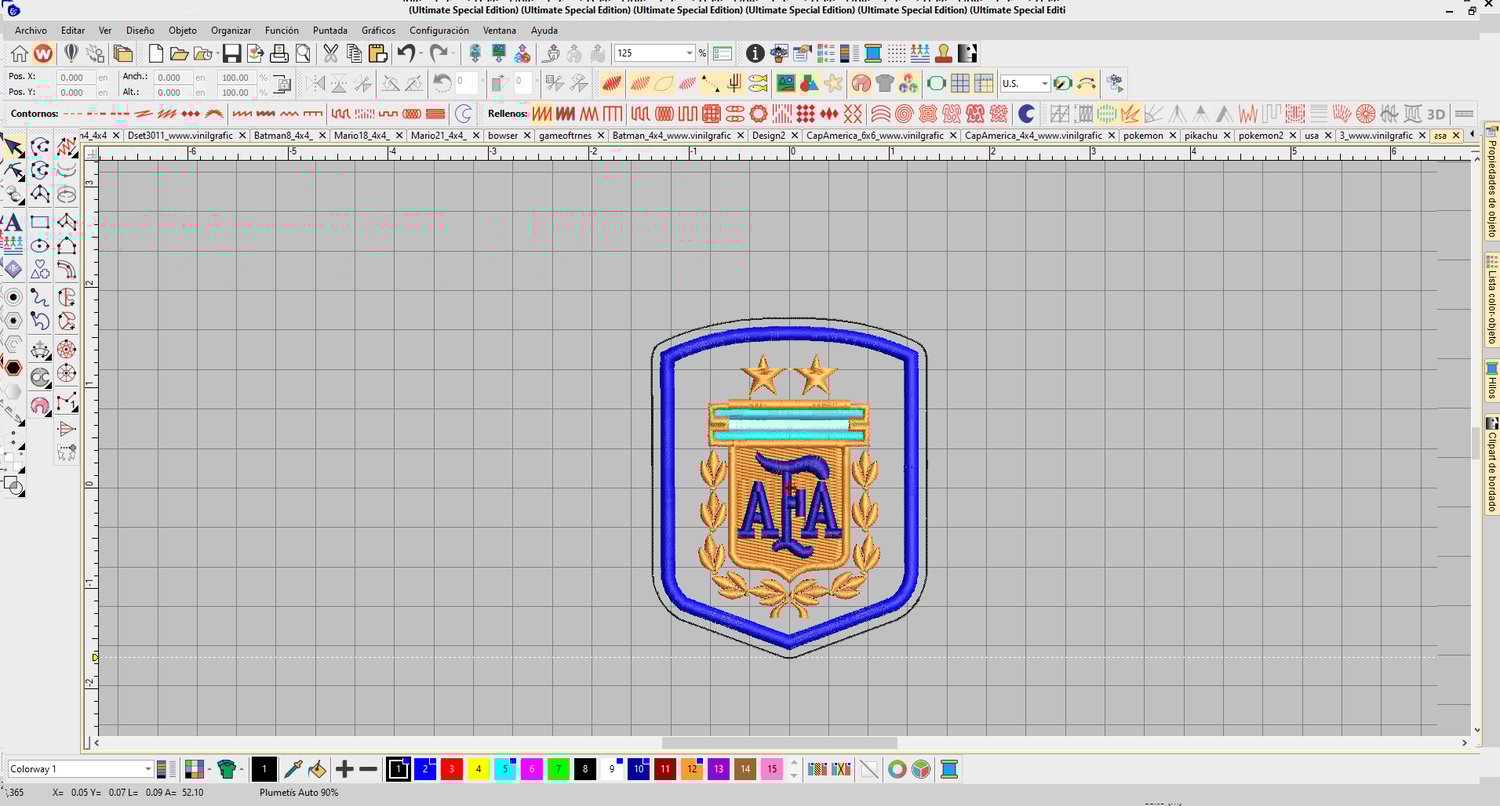The width and height of the screenshot is (1500, 806).
Task: Paste from the clipboard
Action: [x=377, y=53]
